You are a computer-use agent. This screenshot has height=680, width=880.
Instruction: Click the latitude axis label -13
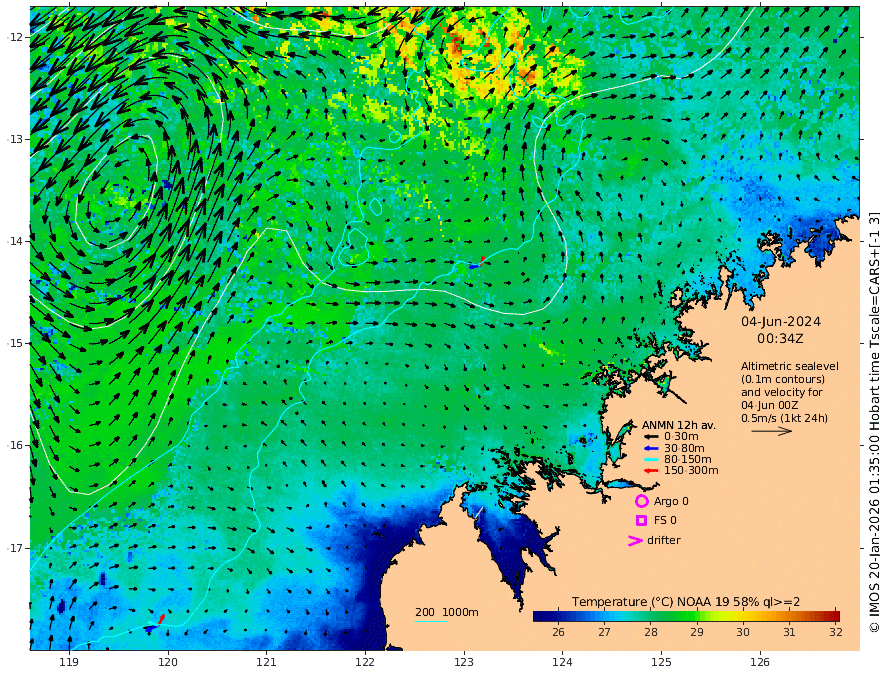point(15,139)
